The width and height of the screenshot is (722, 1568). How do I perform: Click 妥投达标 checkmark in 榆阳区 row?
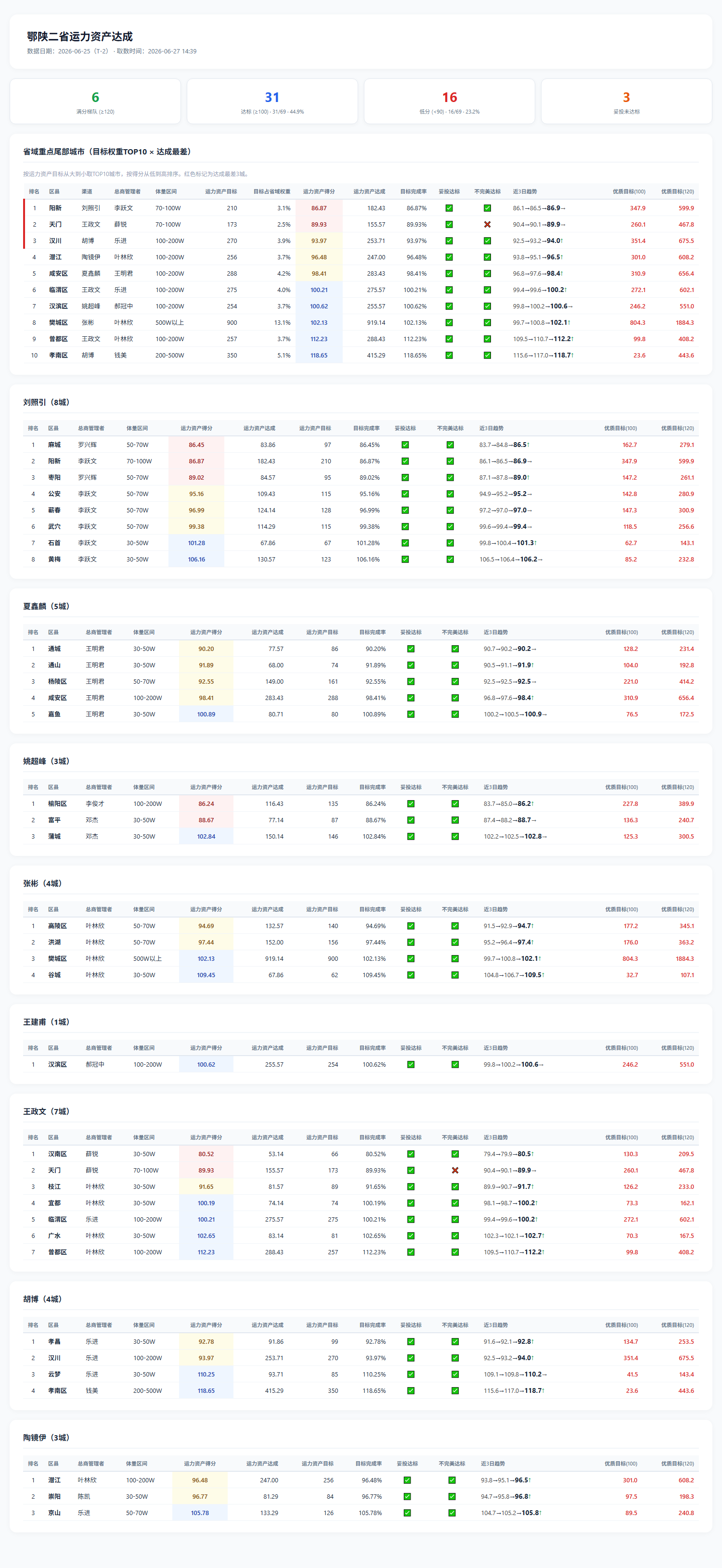click(411, 804)
